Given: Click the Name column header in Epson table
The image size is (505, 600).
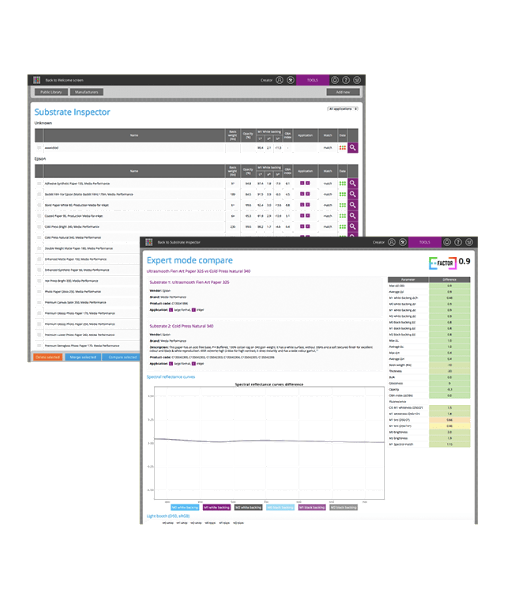Looking at the screenshot, I should 134,171.
